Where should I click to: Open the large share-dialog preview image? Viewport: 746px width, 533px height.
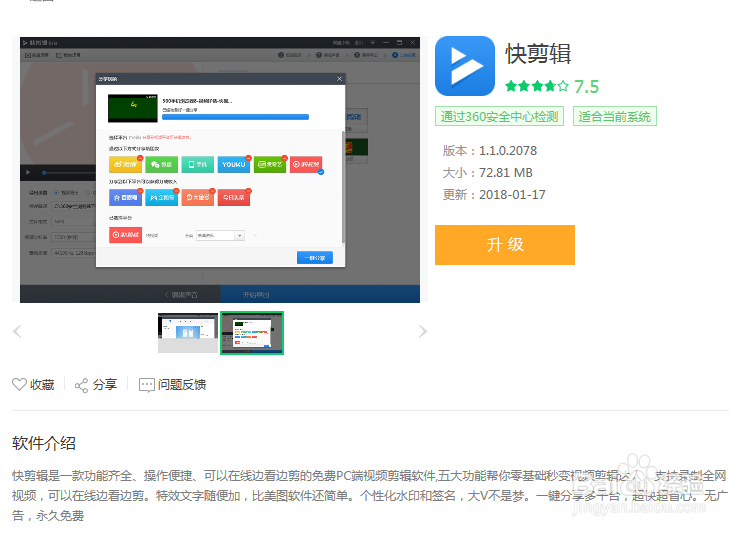click(220, 169)
